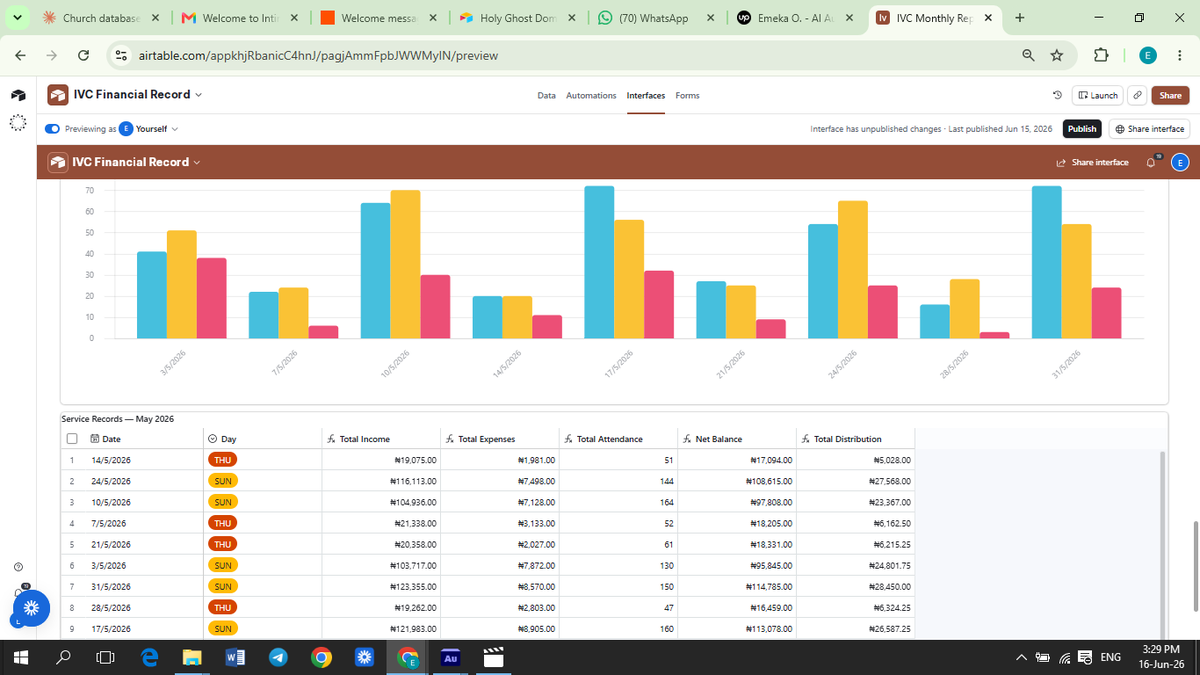Open the Forms tab
Image resolution: width=1200 pixels, height=675 pixels.
[687, 96]
